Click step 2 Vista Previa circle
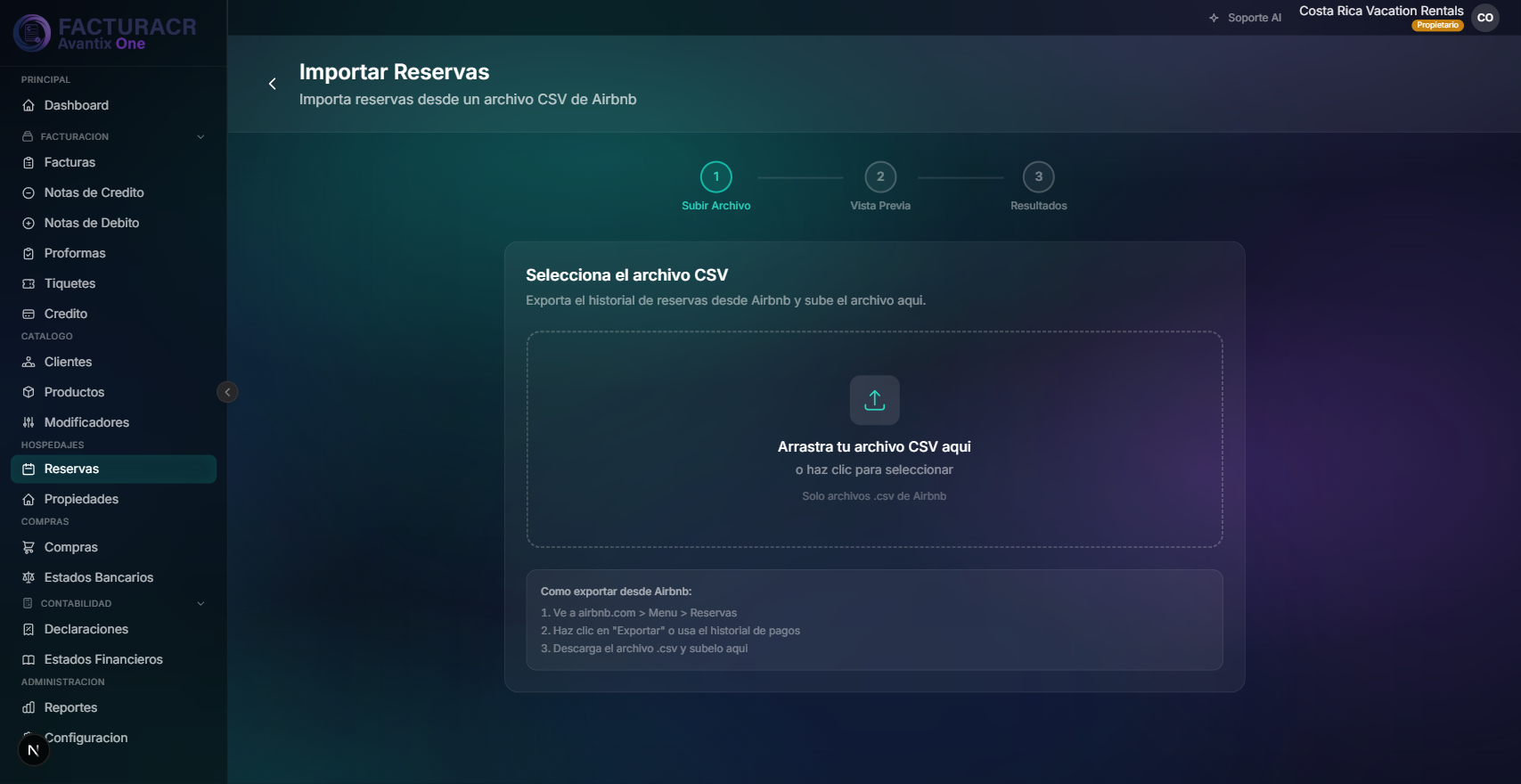The width and height of the screenshot is (1521, 784). coord(879,176)
